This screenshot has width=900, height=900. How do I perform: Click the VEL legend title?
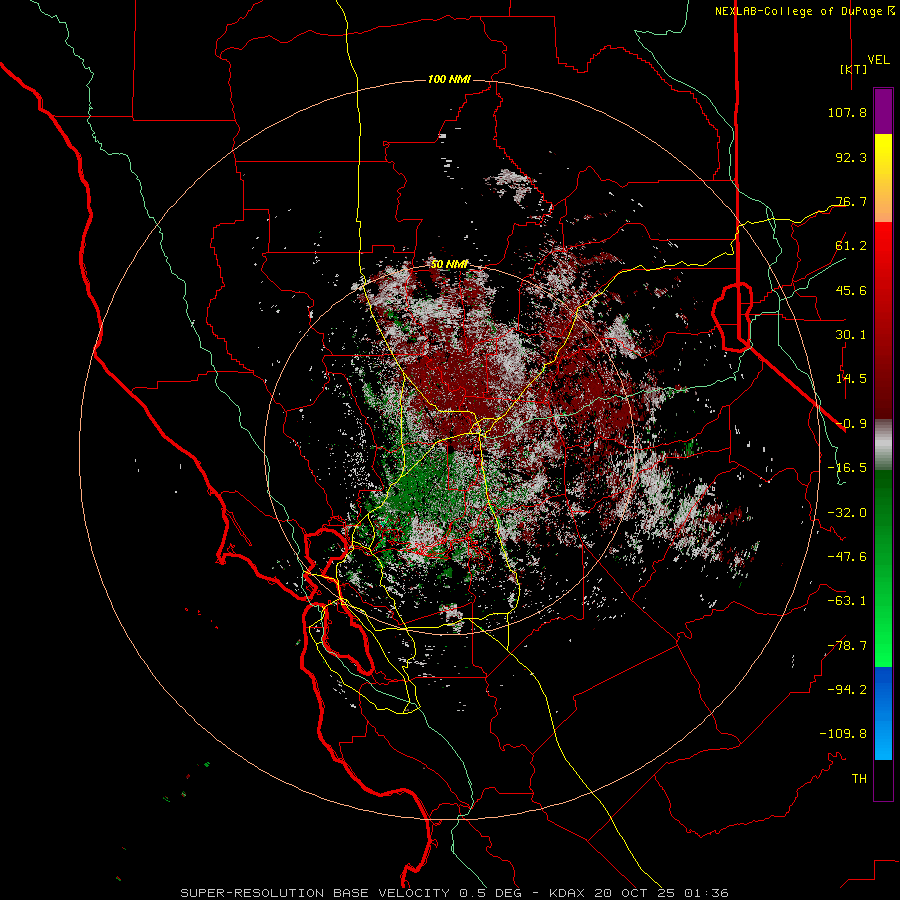[878, 60]
